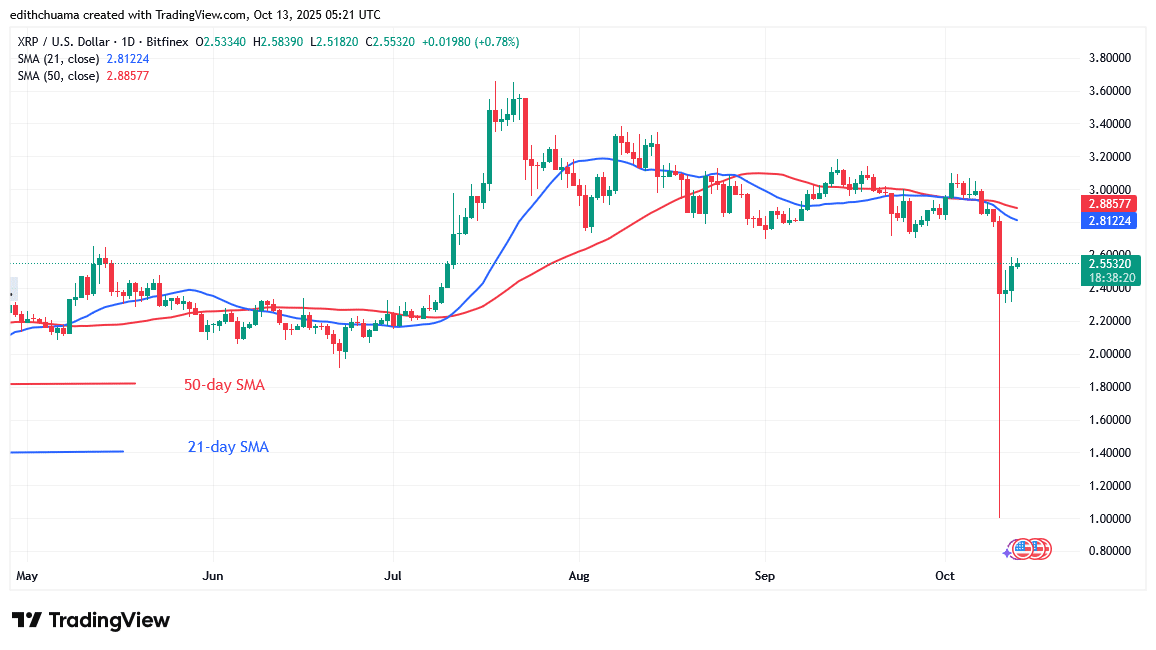The height and width of the screenshot is (650, 1156).
Task: Click the Aug label on the time axis
Action: [580, 577]
